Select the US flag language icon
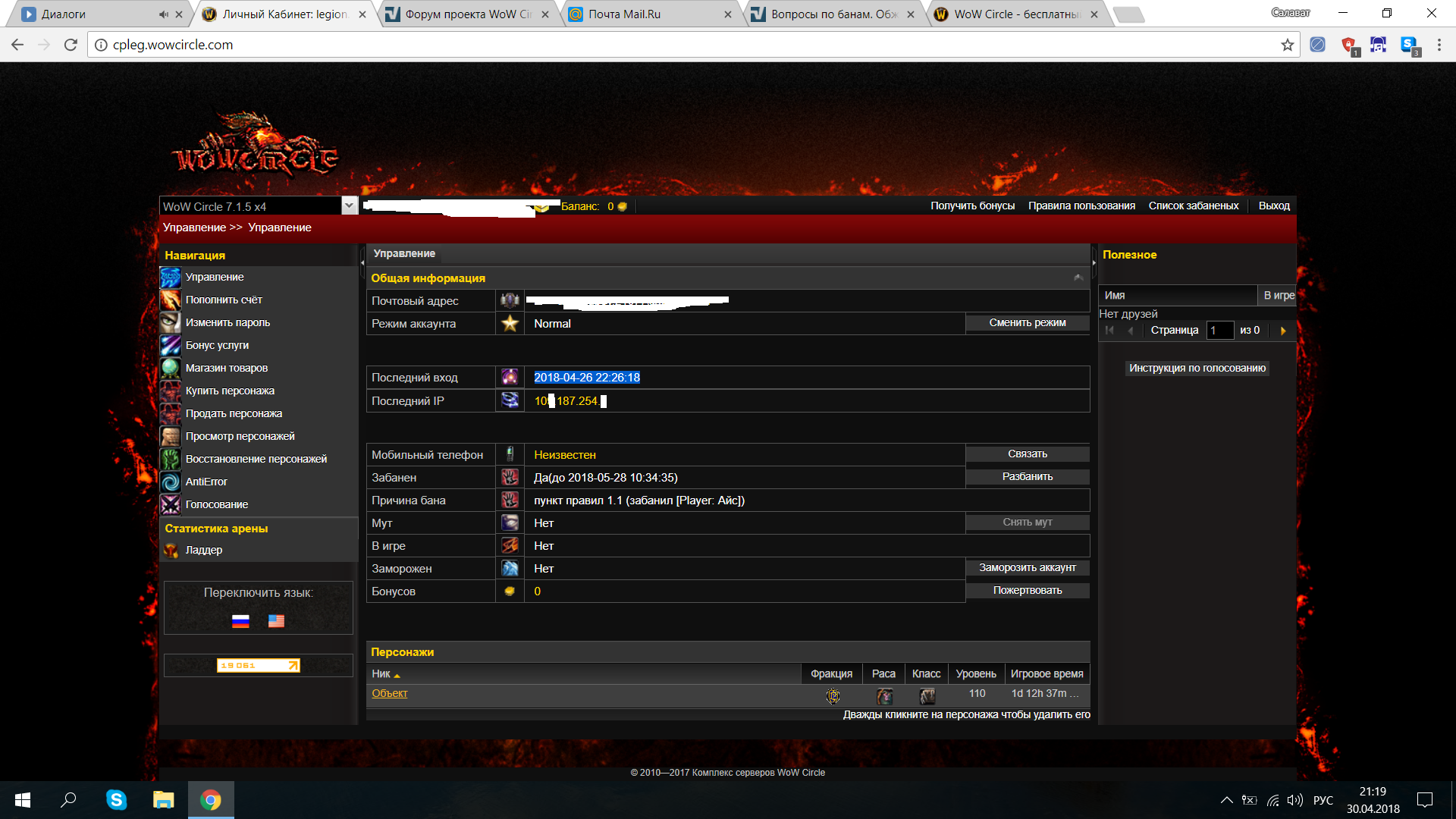The image size is (1456, 819). click(x=276, y=621)
